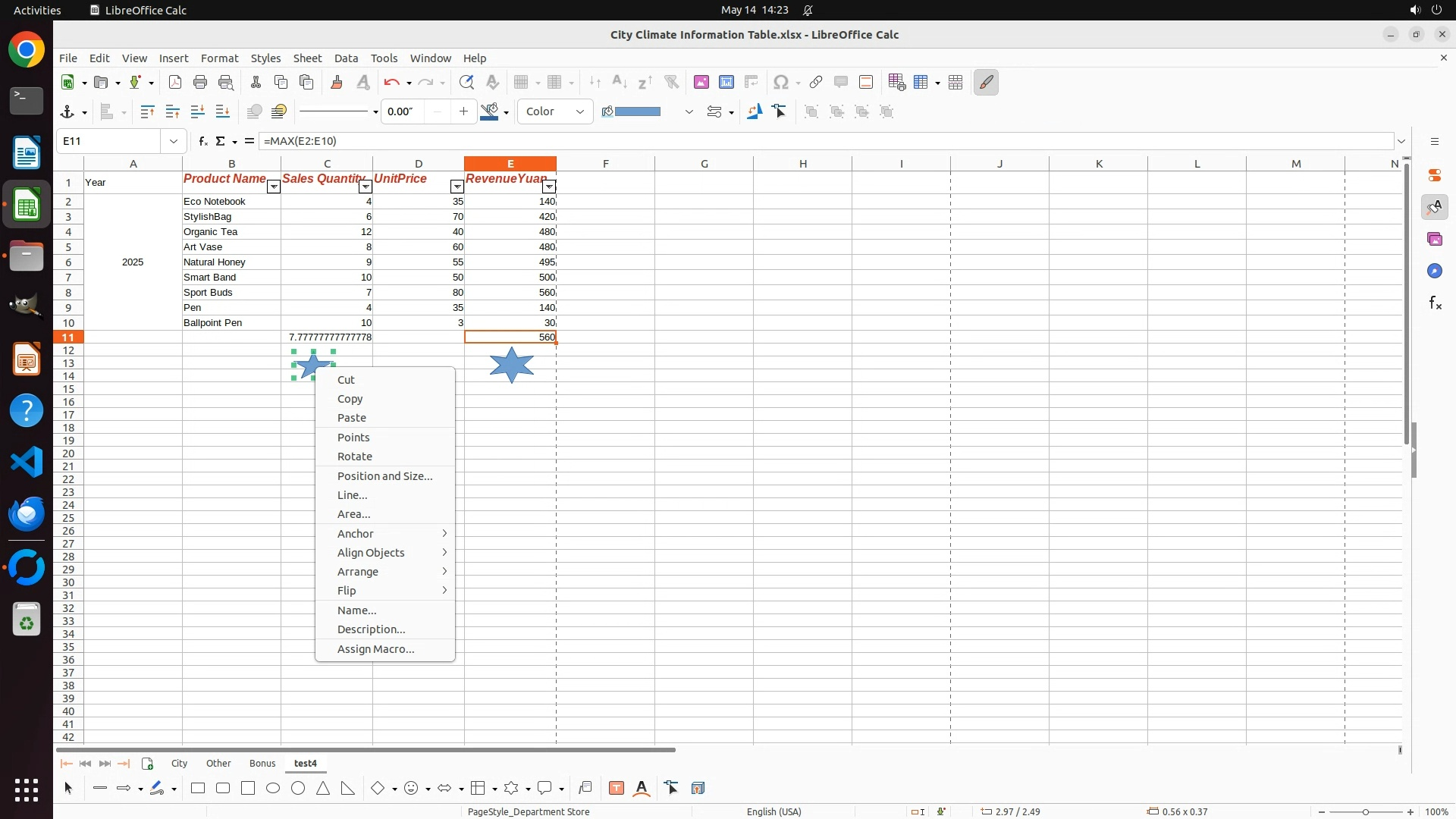Click the Clone Formatting paintbrush icon
Viewport: 1456px width, 819px height.
point(337,82)
